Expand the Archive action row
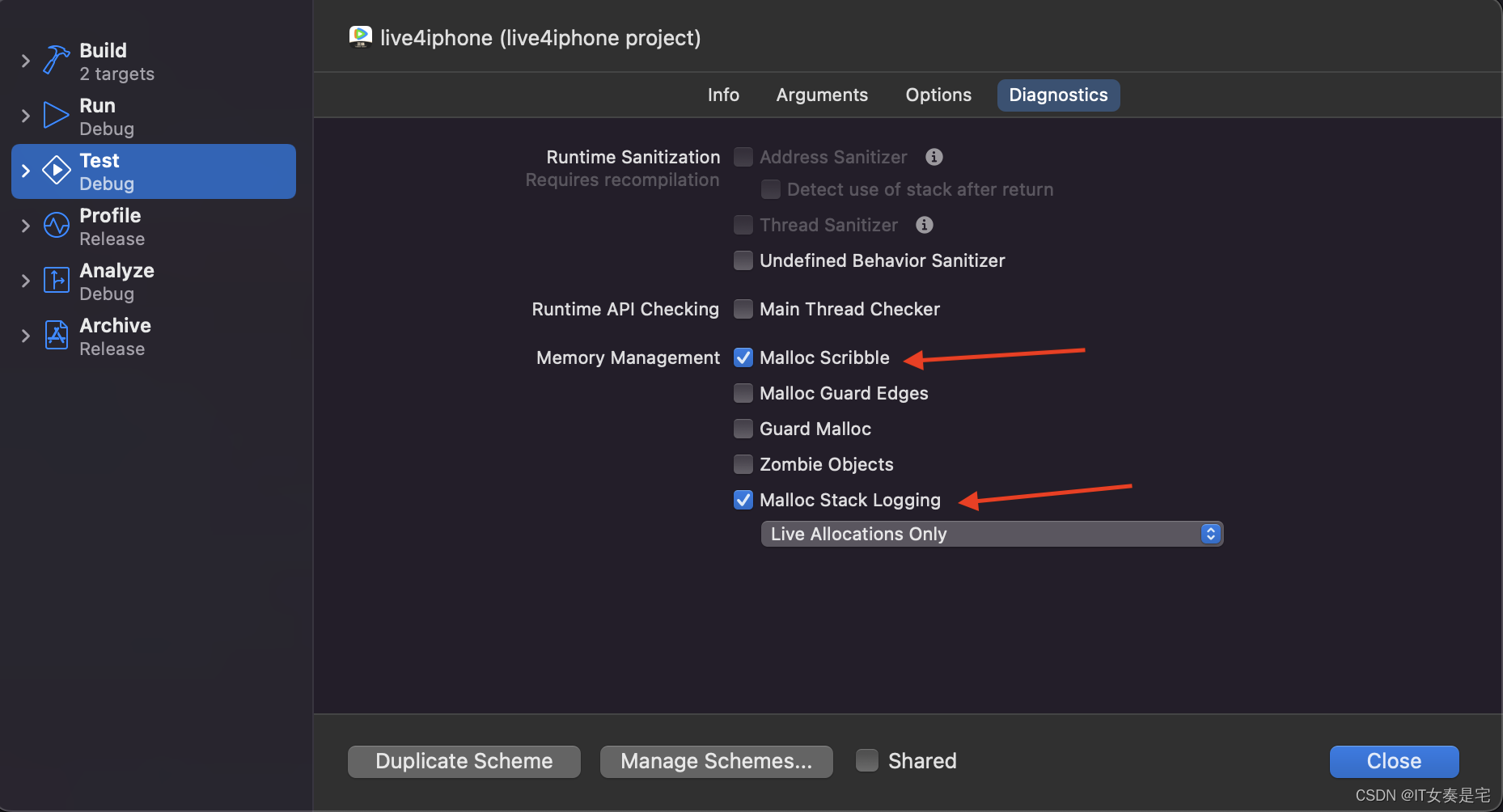The image size is (1503, 812). (25, 336)
